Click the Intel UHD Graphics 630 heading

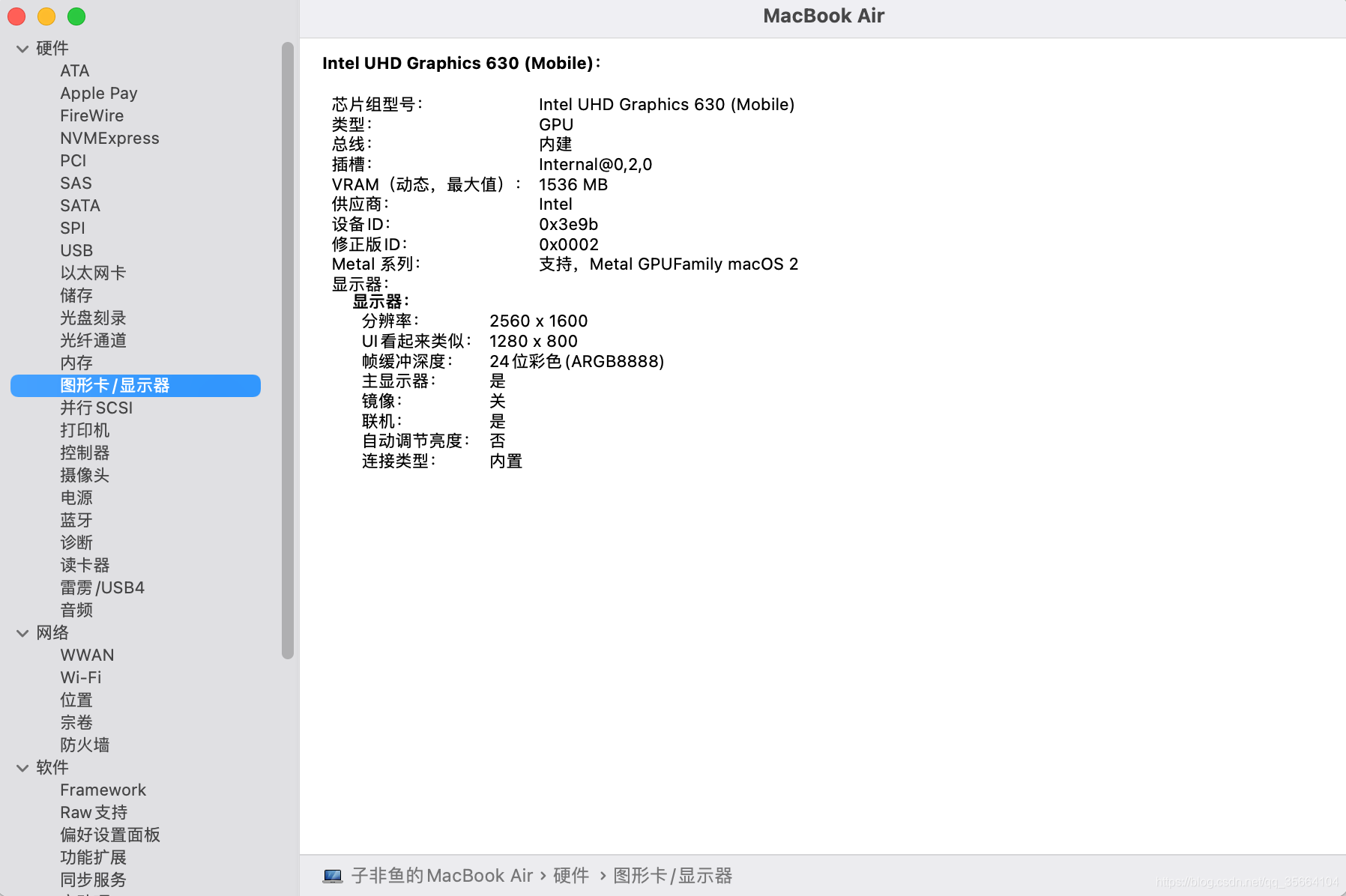pos(461,64)
